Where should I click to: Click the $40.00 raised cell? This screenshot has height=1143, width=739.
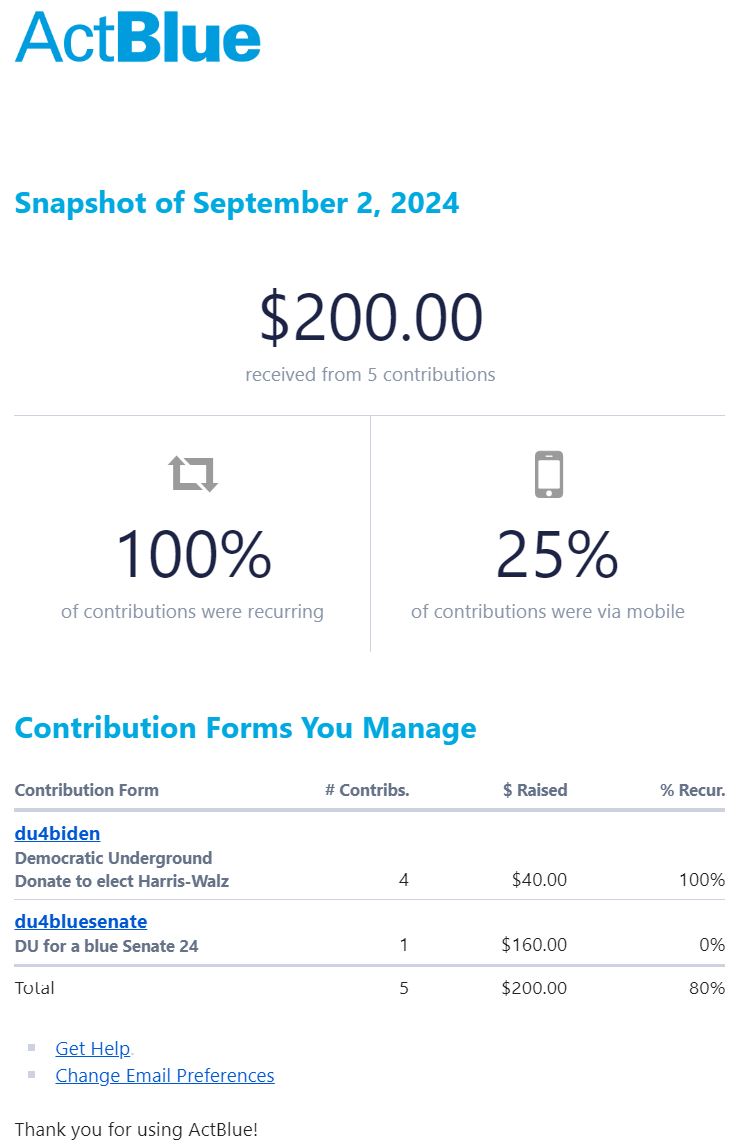tap(539, 880)
